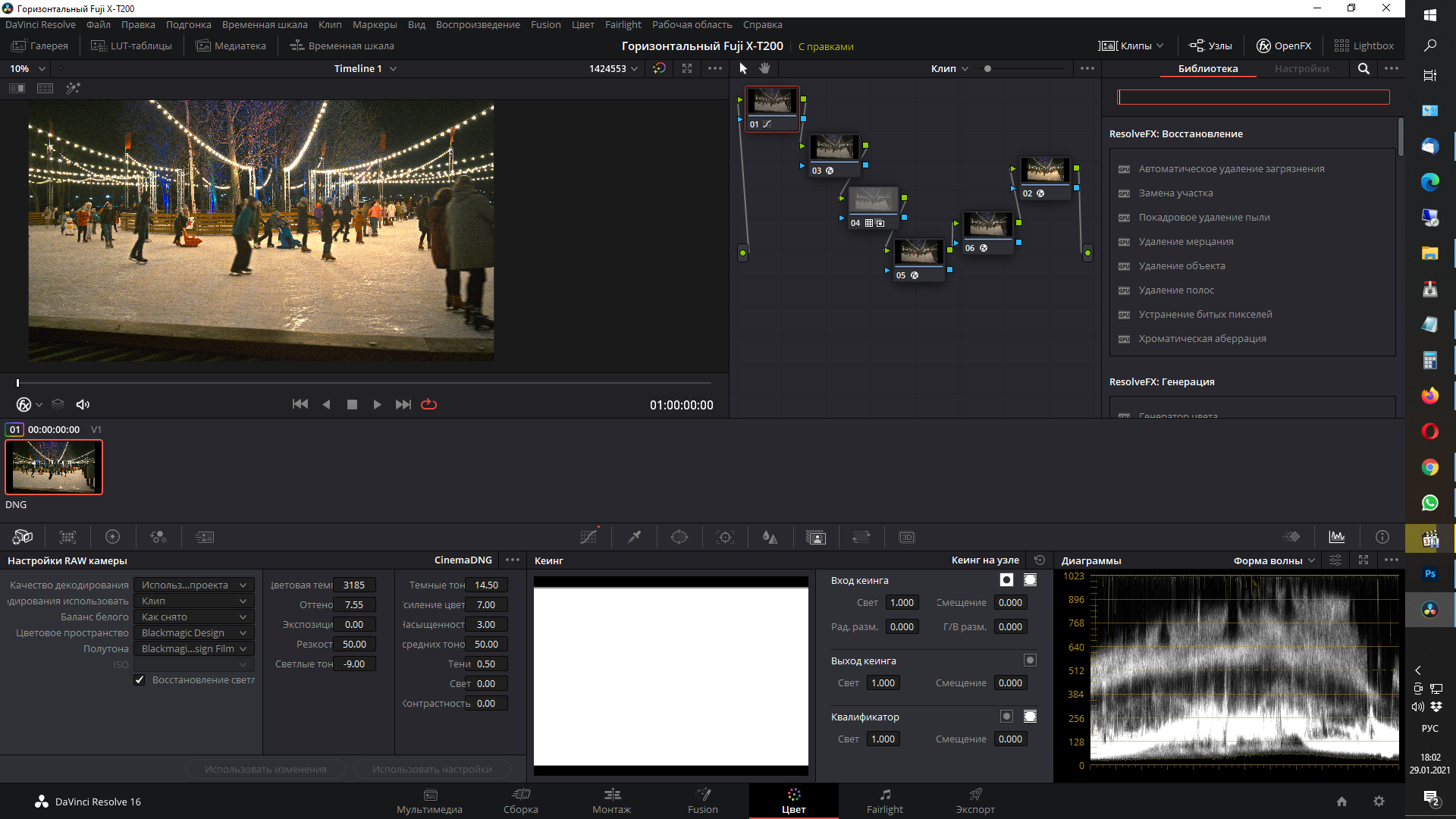
Task: Go to project manager home icon
Action: tap(1341, 801)
